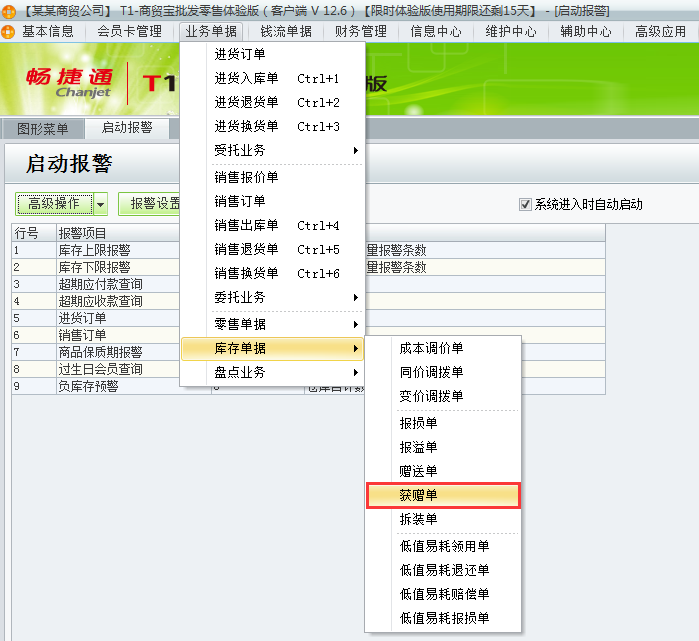Toggle 系统进入时自动启动 checkbox
This screenshot has height=641, width=699.
click(x=525, y=205)
